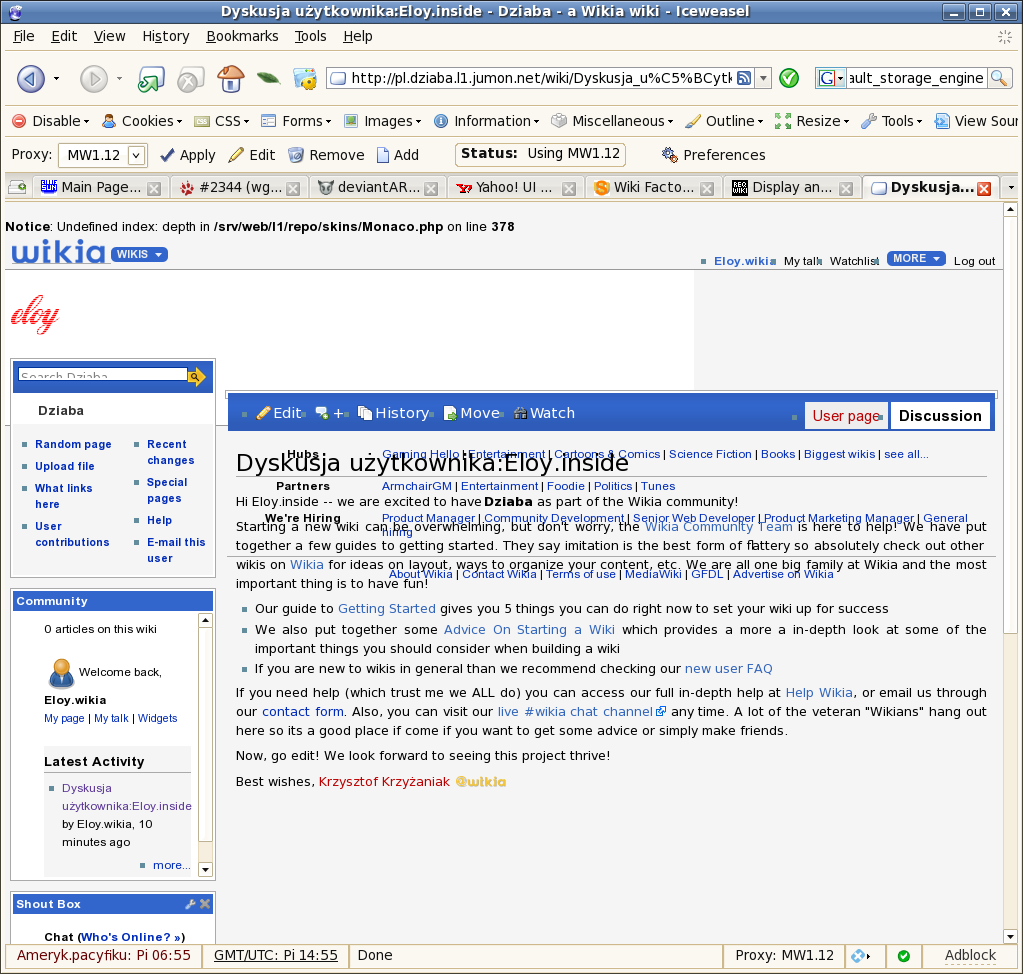Image resolution: width=1023 pixels, height=974 pixels.
Task: Click the page History action
Action: [x=393, y=413]
